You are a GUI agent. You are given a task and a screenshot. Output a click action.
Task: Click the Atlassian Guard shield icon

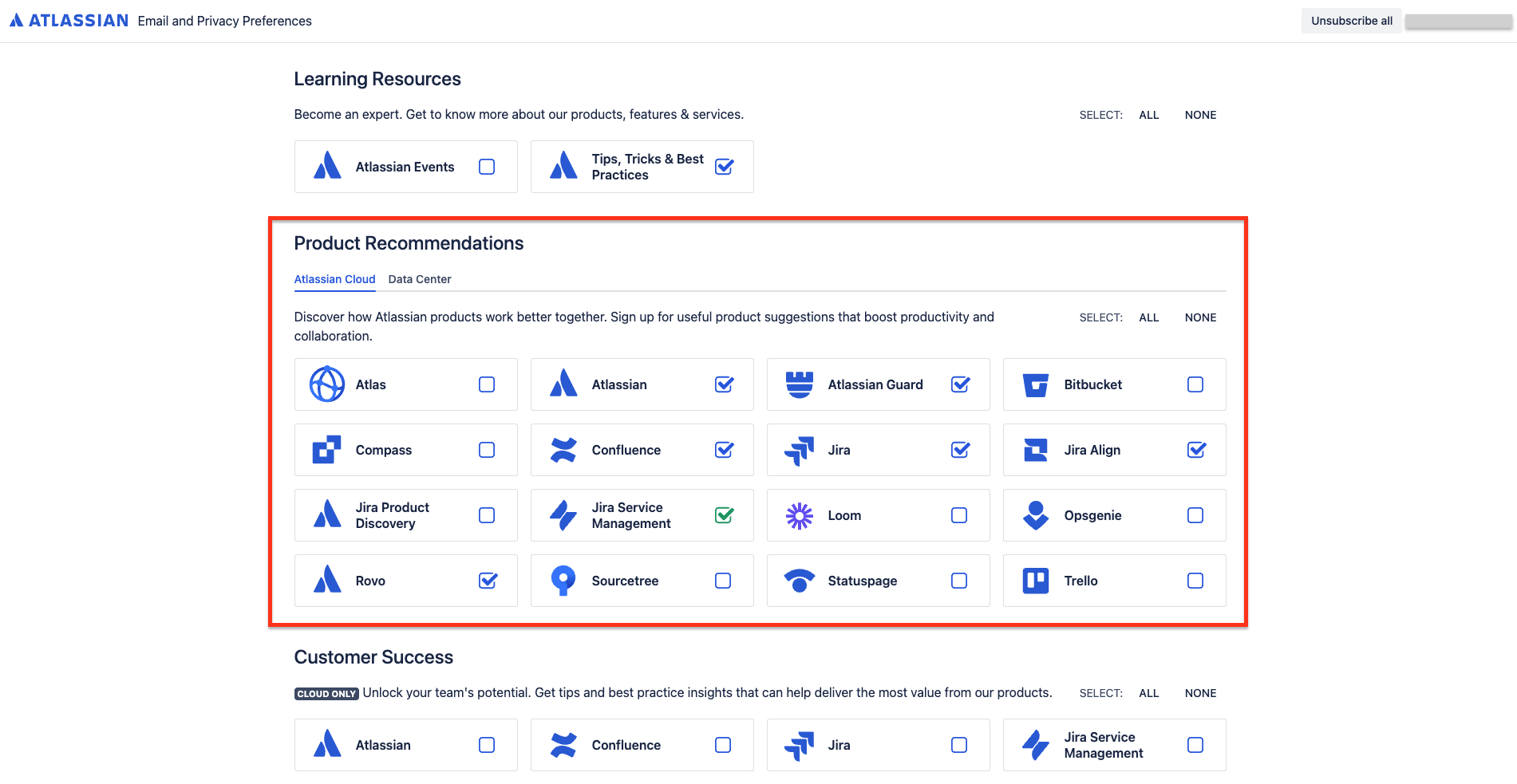pyautogui.click(x=800, y=384)
